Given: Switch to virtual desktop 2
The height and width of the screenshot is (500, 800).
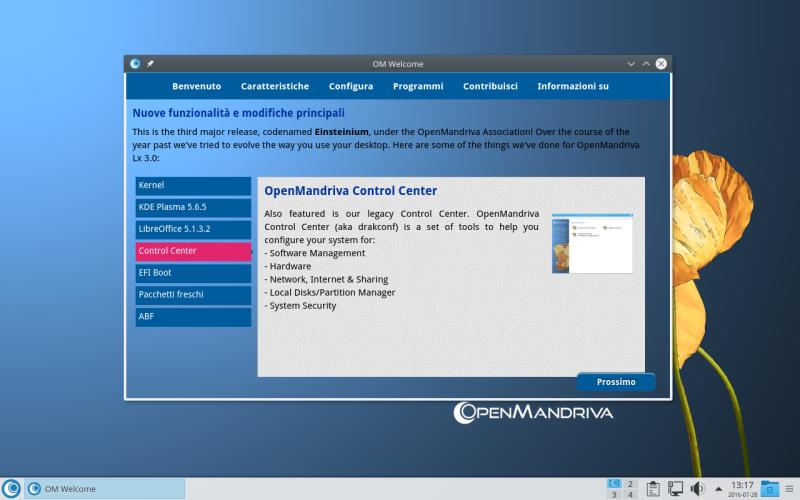Looking at the screenshot, I should click(x=631, y=483).
